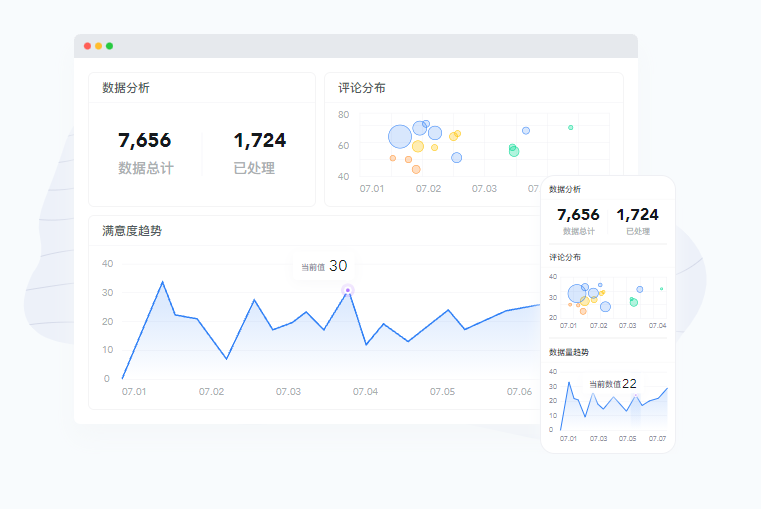Click the largest blue bubble in mobile 评论分布 chart

click(x=577, y=294)
